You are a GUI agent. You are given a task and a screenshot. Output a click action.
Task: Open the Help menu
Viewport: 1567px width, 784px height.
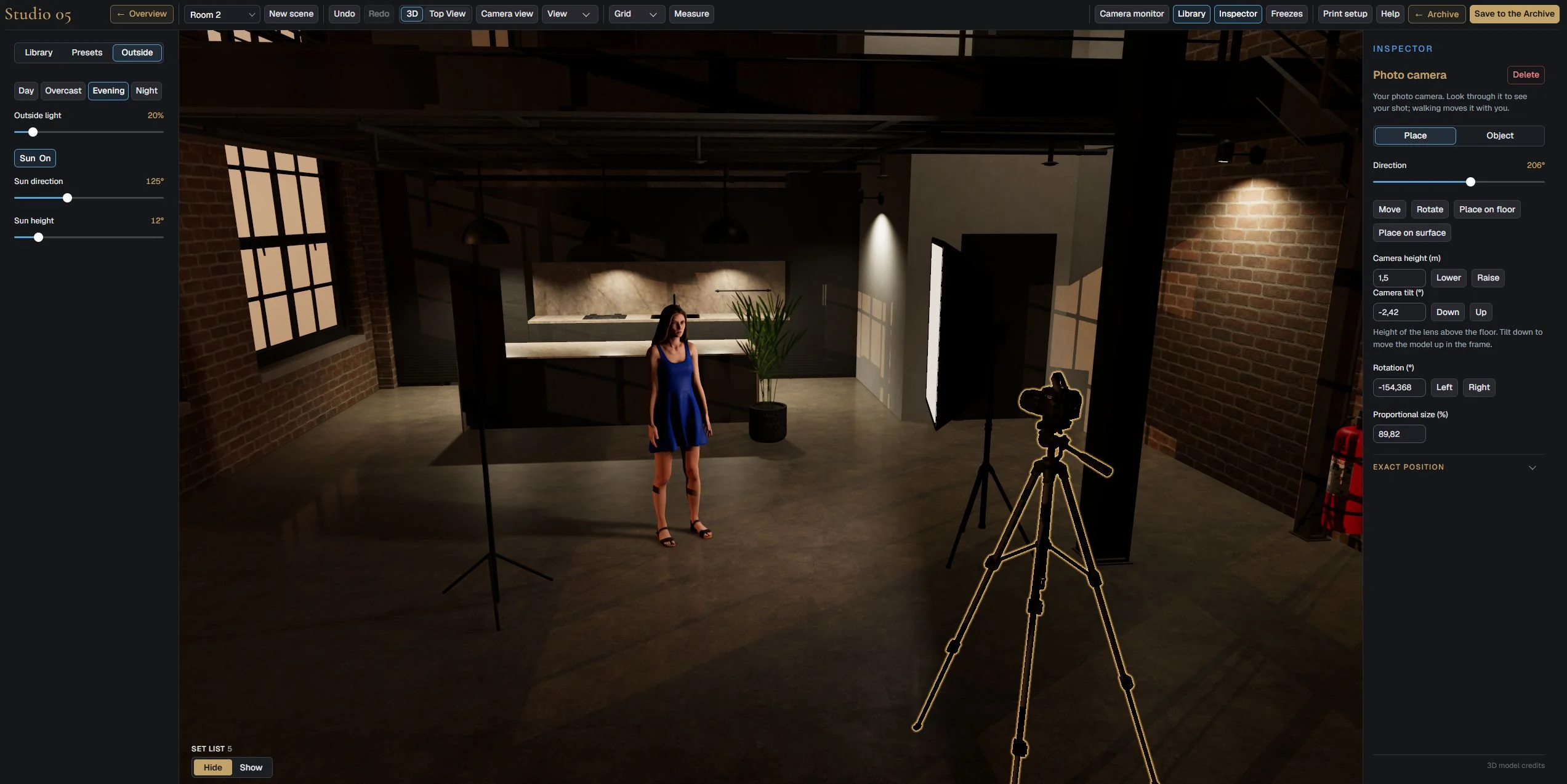click(1390, 14)
